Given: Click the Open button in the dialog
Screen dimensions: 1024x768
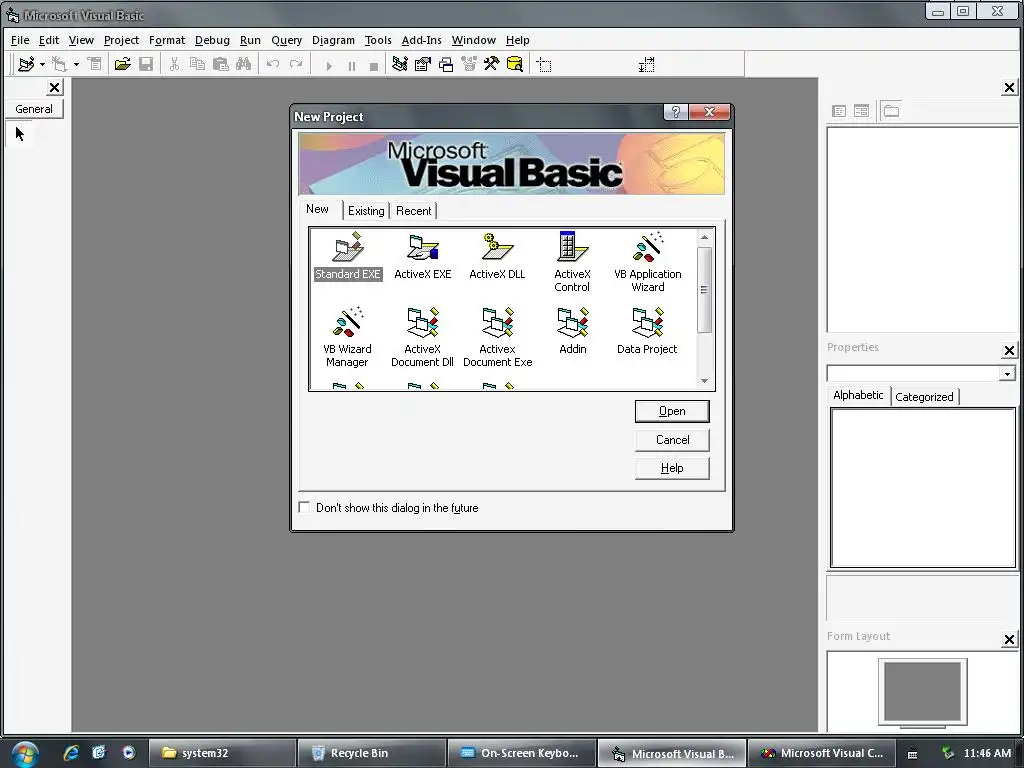Looking at the screenshot, I should point(672,411).
